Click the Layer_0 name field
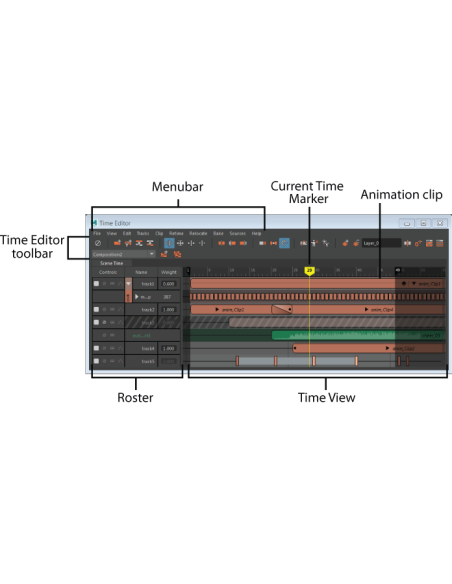Image resolution: width=452 pixels, height=584 pixels. [x=381, y=243]
